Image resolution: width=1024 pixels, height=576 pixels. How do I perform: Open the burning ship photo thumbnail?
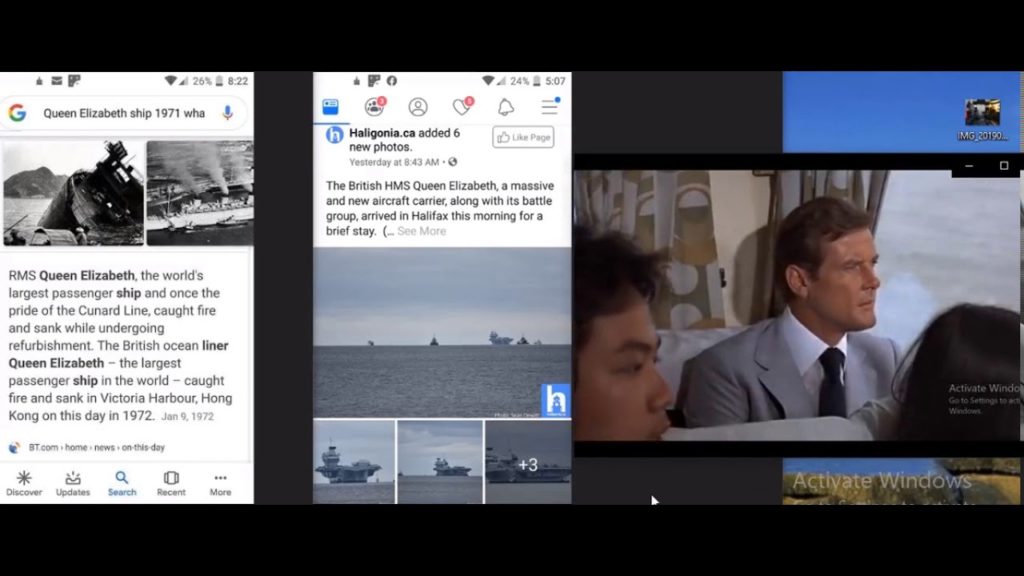point(200,193)
